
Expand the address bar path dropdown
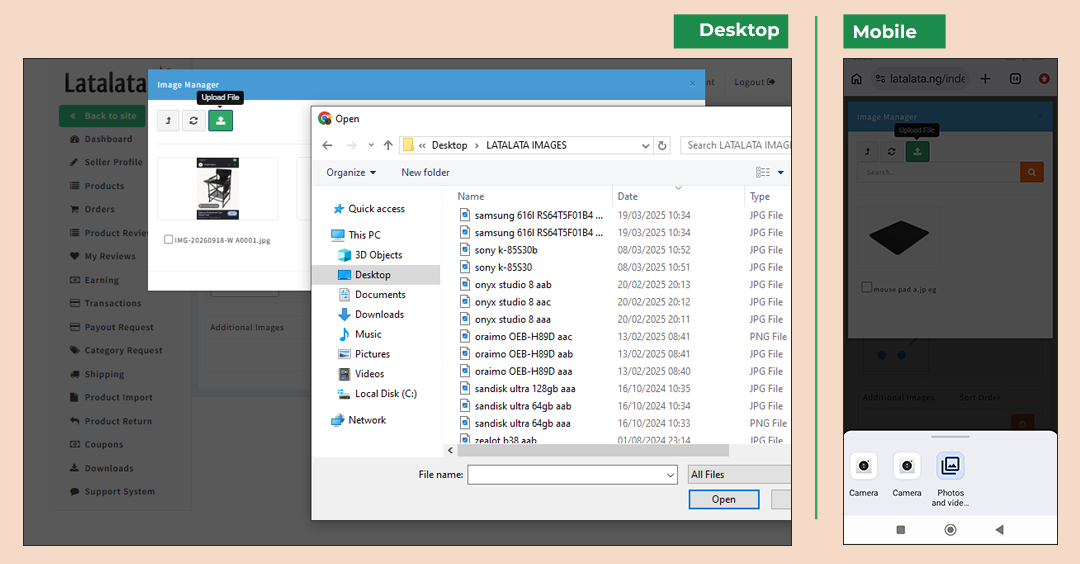tap(645, 145)
